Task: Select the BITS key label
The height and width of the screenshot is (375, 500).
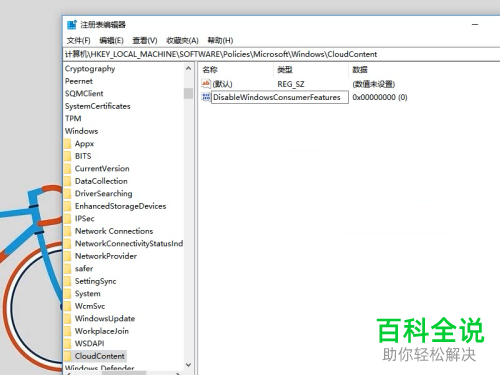Action: coord(83,156)
